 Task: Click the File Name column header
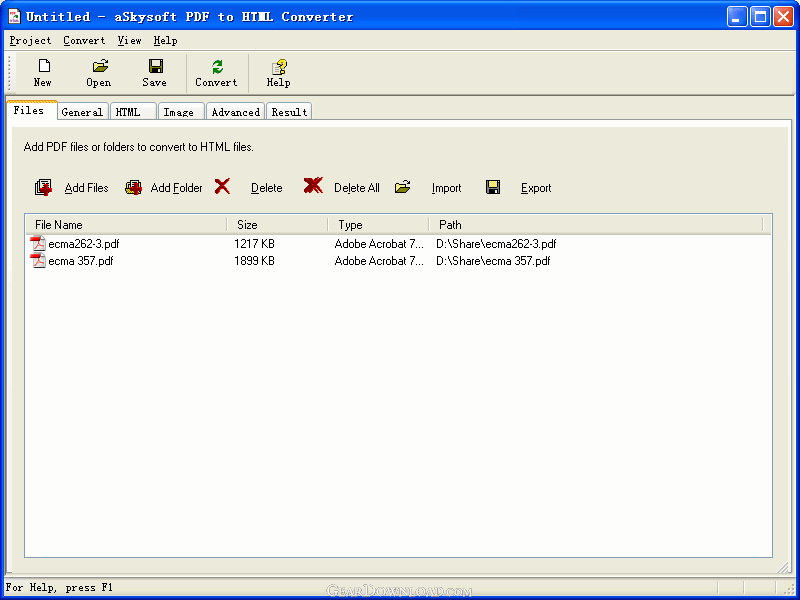(126, 224)
